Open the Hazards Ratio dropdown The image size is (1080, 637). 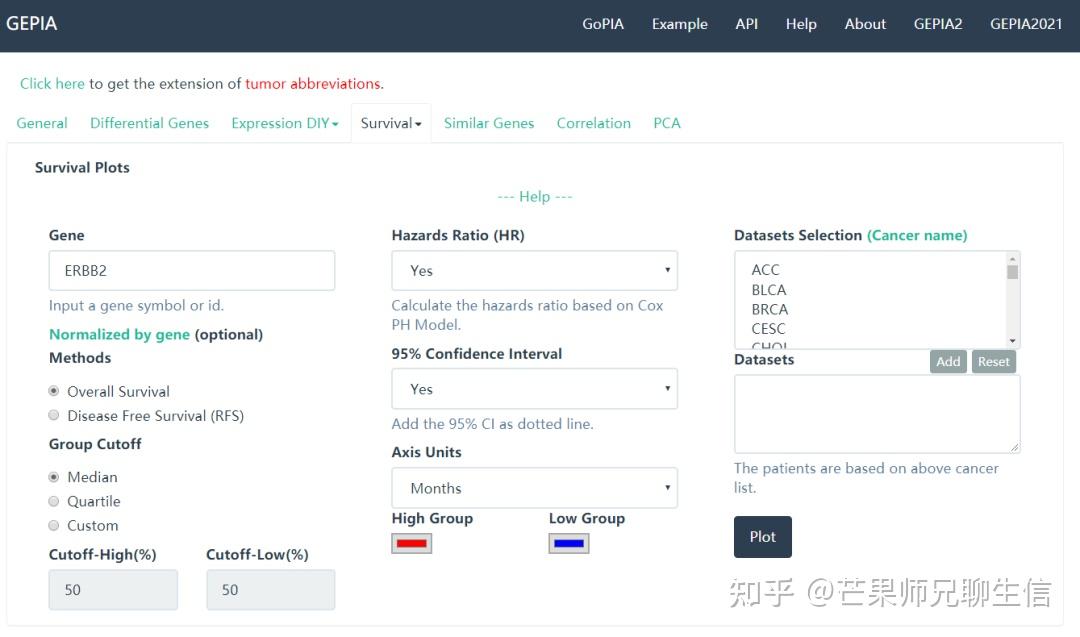point(534,271)
